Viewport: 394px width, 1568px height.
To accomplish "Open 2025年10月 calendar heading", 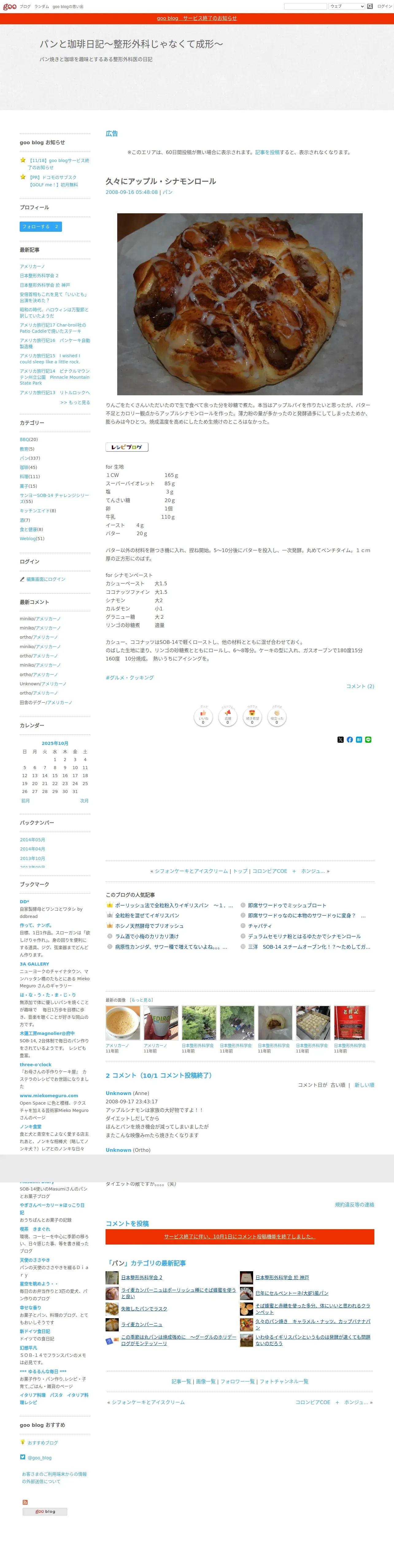I will [x=55, y=743].
